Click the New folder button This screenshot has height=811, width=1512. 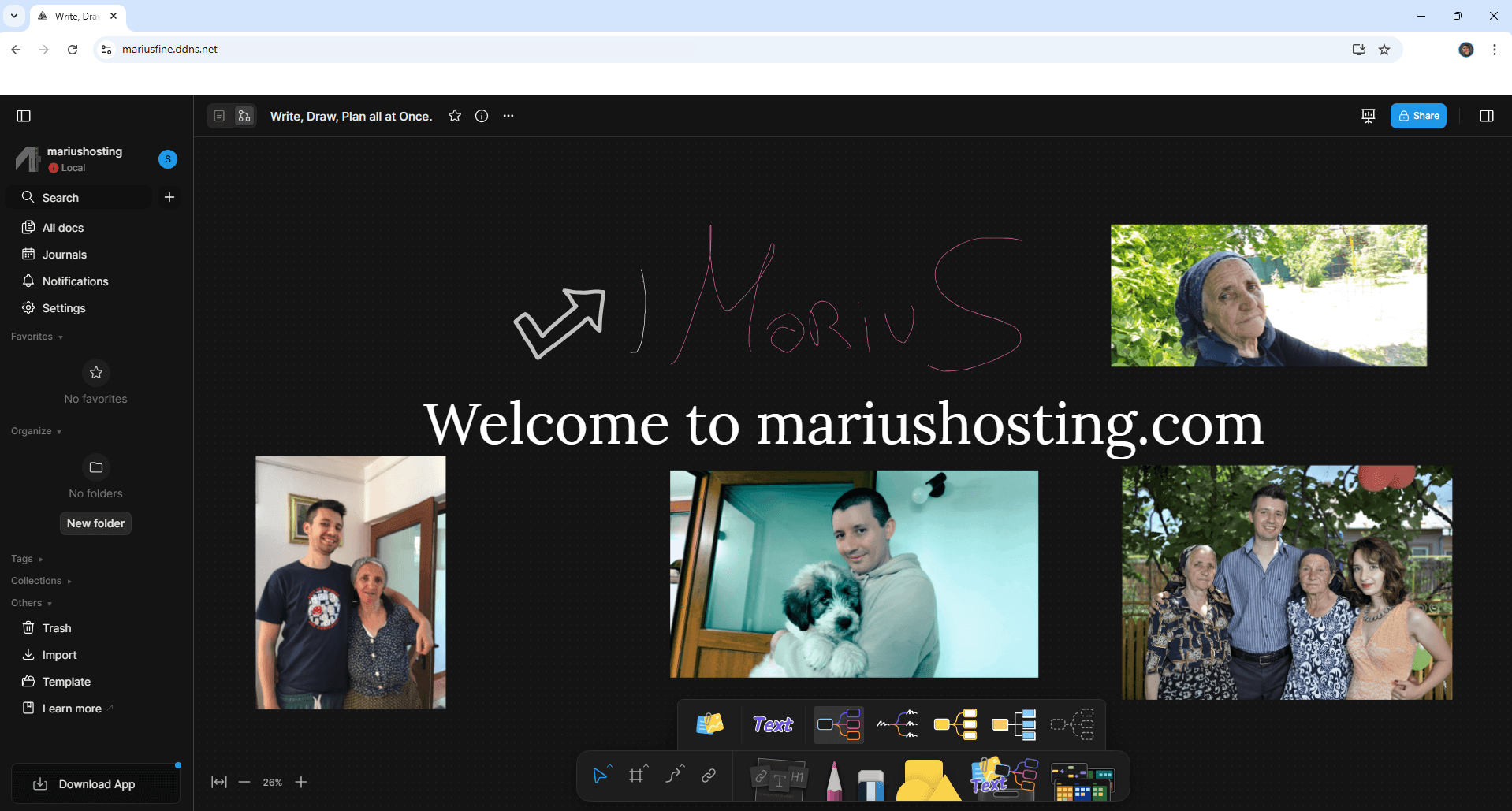point(95,523)
